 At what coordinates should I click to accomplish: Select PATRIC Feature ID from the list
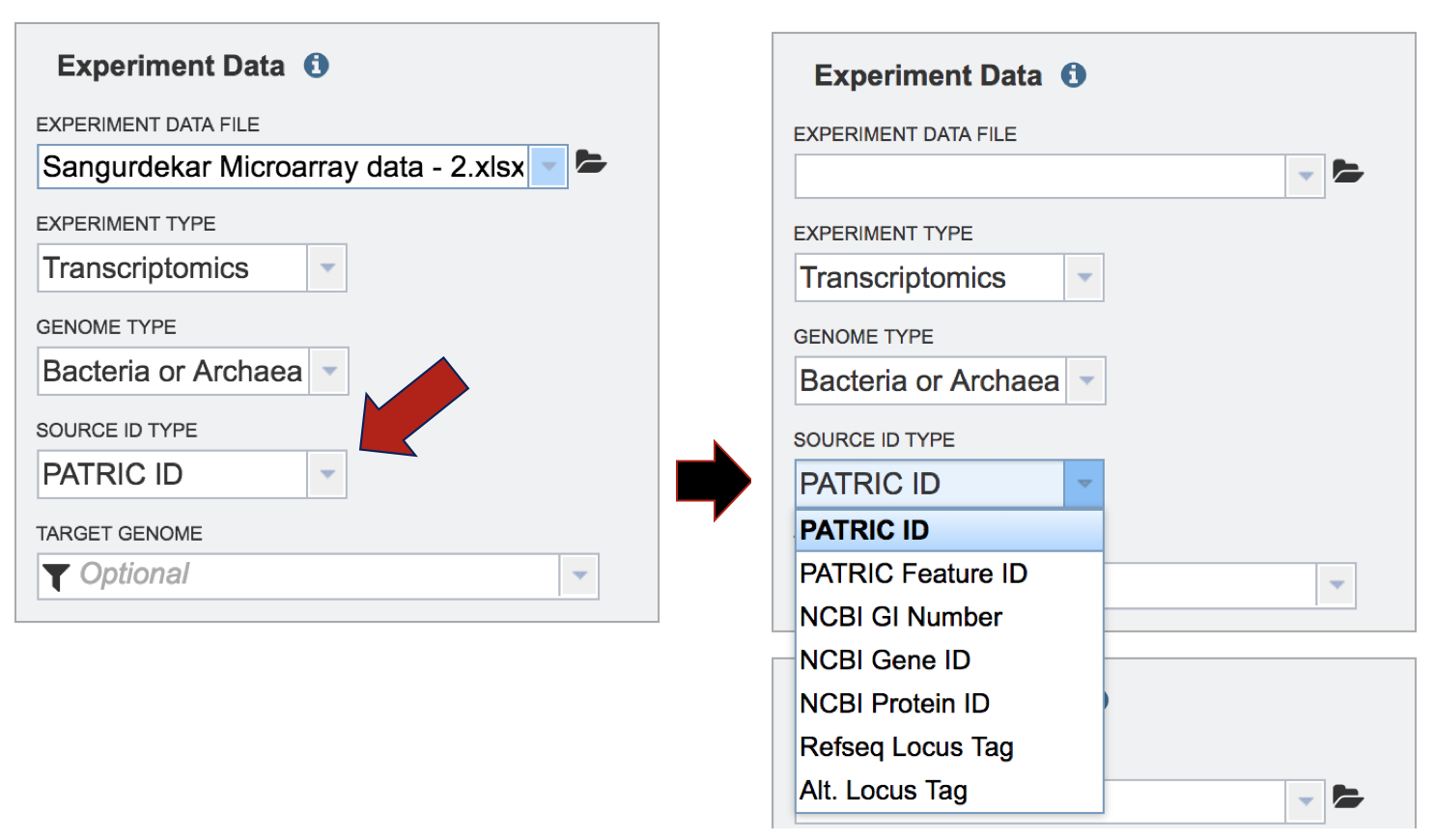913,574
